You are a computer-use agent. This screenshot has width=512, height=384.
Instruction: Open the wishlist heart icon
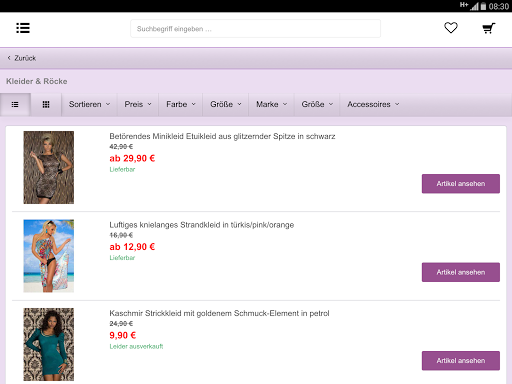[x=451, y=28]
